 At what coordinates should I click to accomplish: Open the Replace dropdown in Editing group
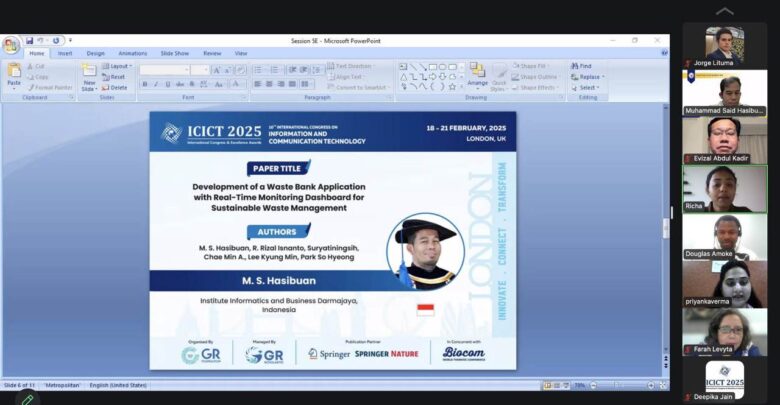click(588, 77)
